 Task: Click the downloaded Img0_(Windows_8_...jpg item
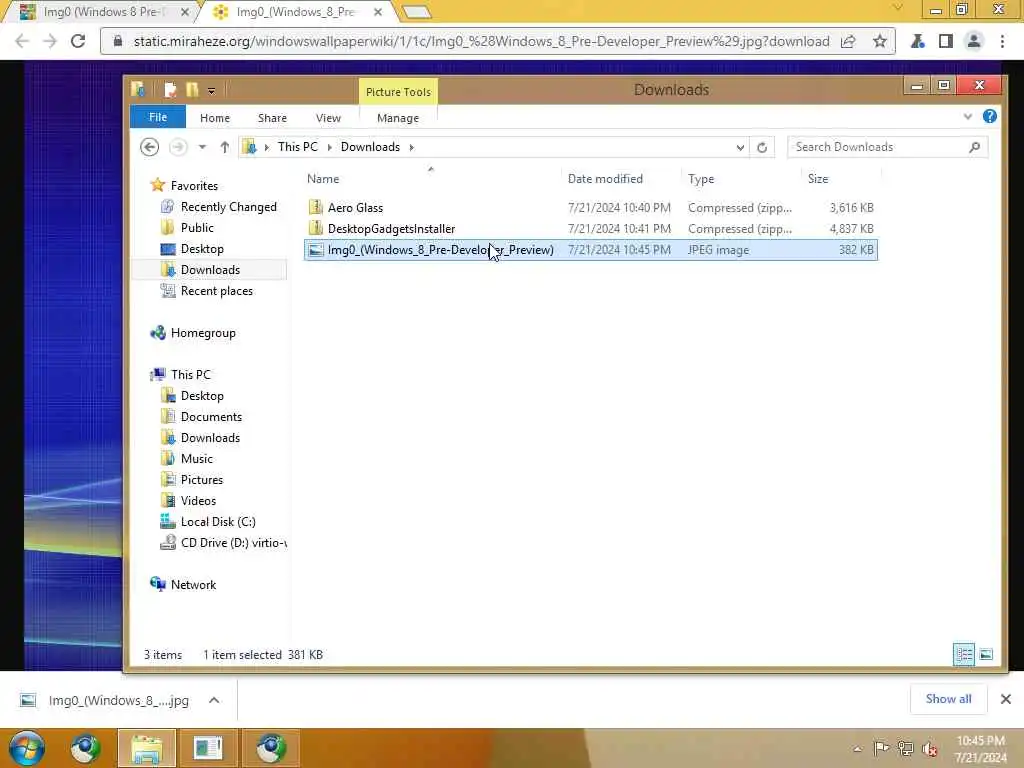tap(118, 700)
